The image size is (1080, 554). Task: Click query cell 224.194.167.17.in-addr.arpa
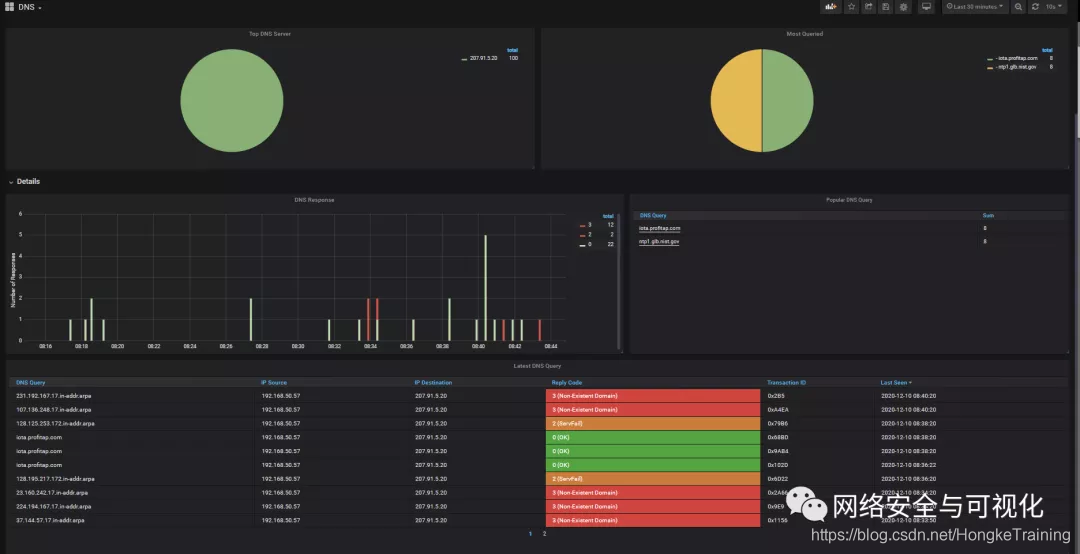pyautogui.click(x=54, y=506)
